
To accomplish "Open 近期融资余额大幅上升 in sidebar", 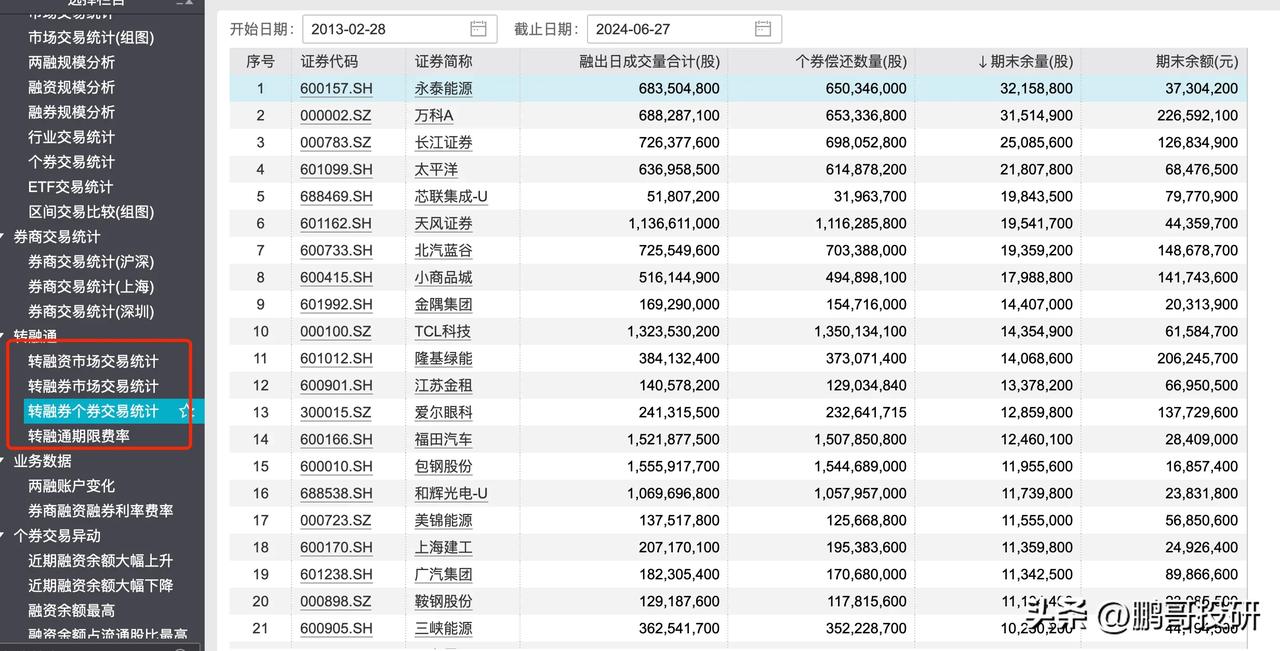I will click(x=100, y=561).
